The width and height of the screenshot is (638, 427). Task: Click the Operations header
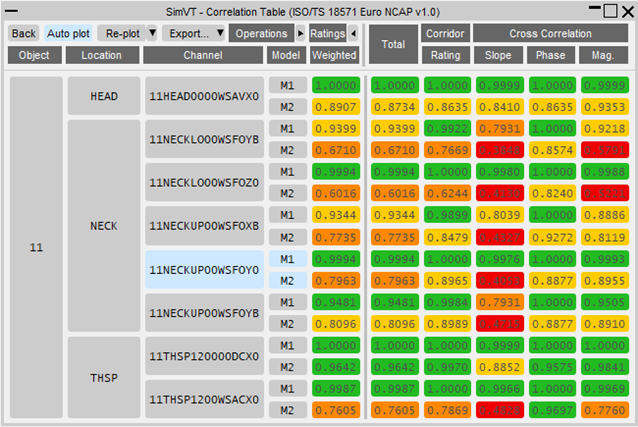coord(261,33)
